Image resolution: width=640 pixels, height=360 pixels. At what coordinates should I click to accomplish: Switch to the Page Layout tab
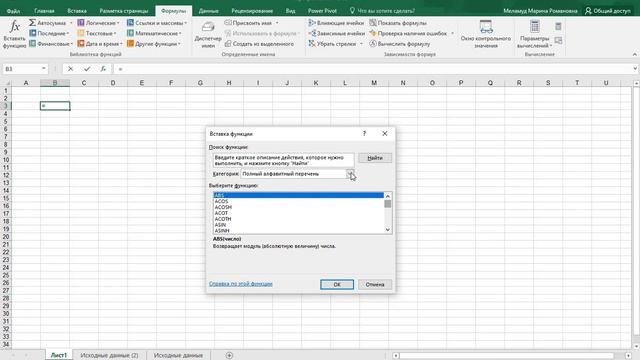(124, 11)
